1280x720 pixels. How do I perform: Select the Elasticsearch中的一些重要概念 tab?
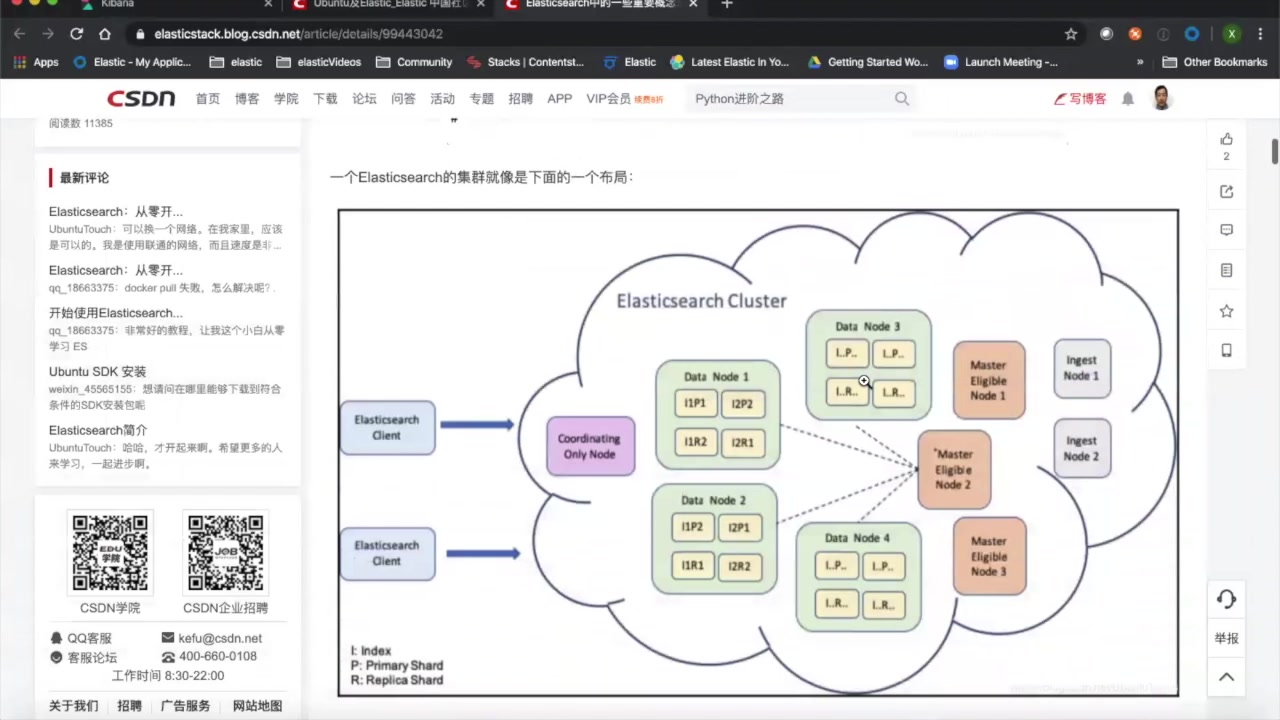tap(600, 5)
